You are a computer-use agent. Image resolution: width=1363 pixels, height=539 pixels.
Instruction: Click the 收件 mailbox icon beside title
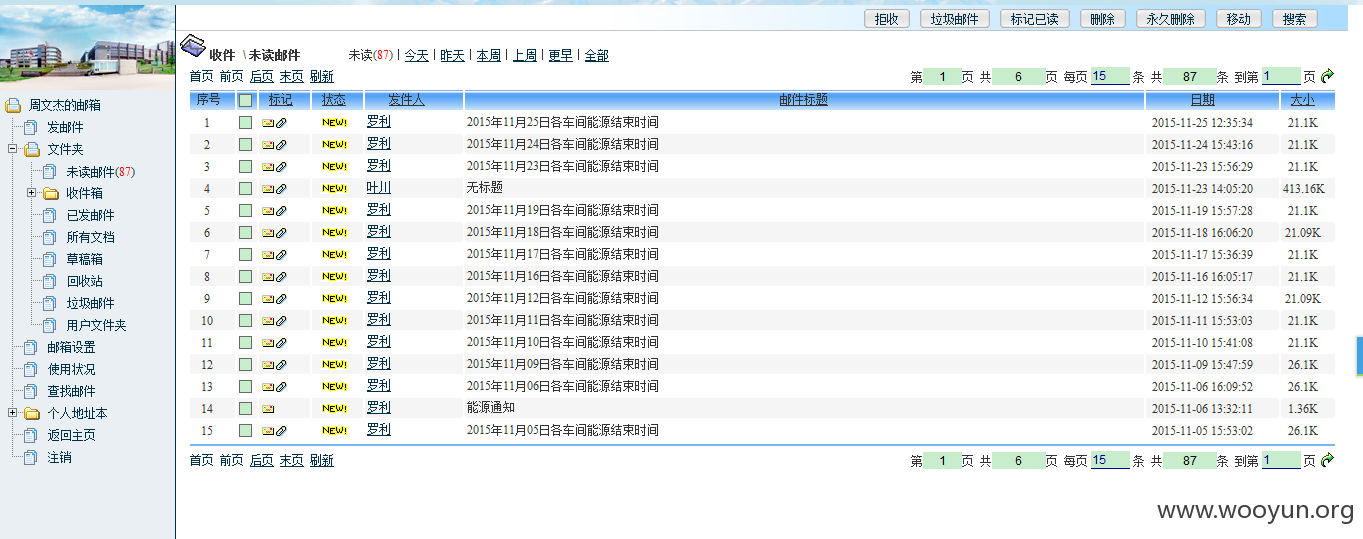pos(193,47)
